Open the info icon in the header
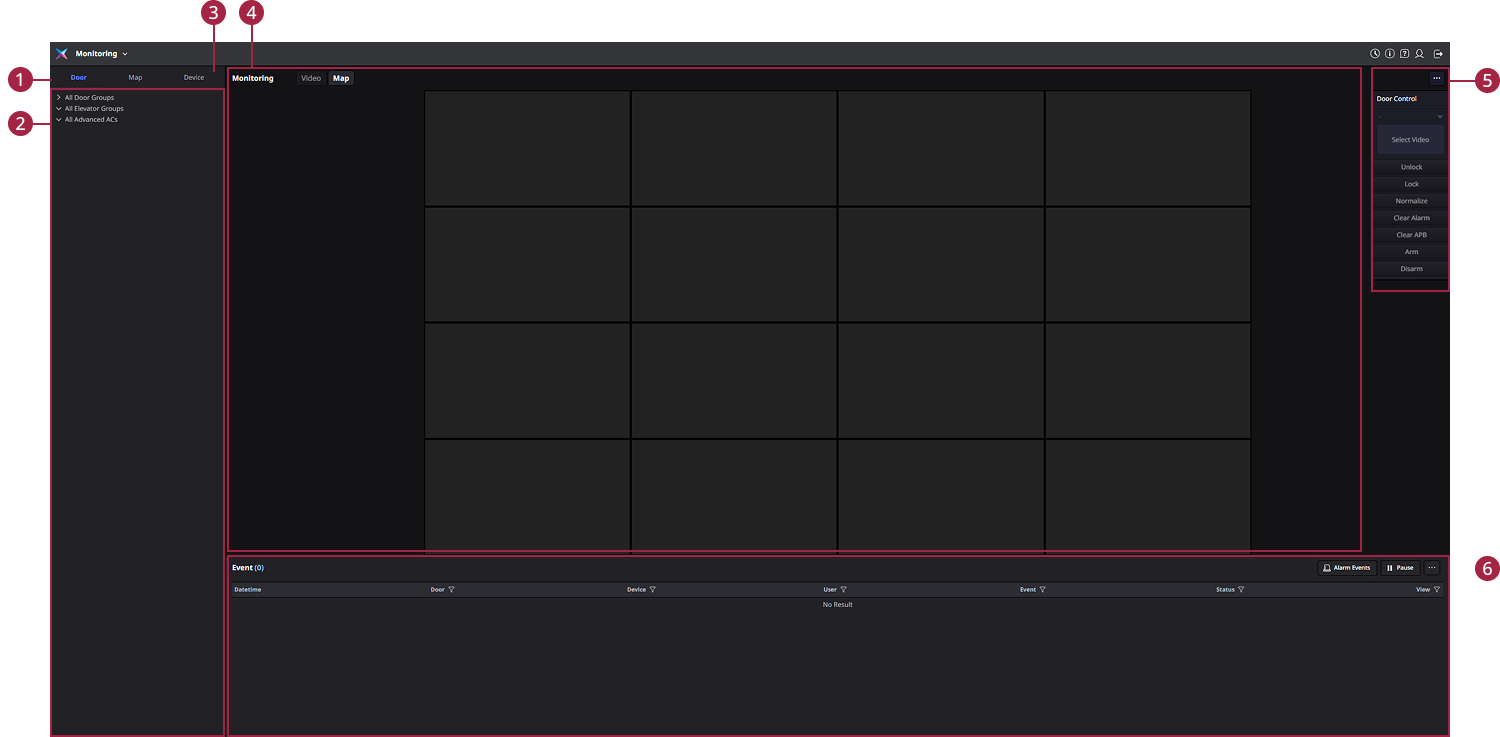The image size is (1500, 737). click(1390, 54)
